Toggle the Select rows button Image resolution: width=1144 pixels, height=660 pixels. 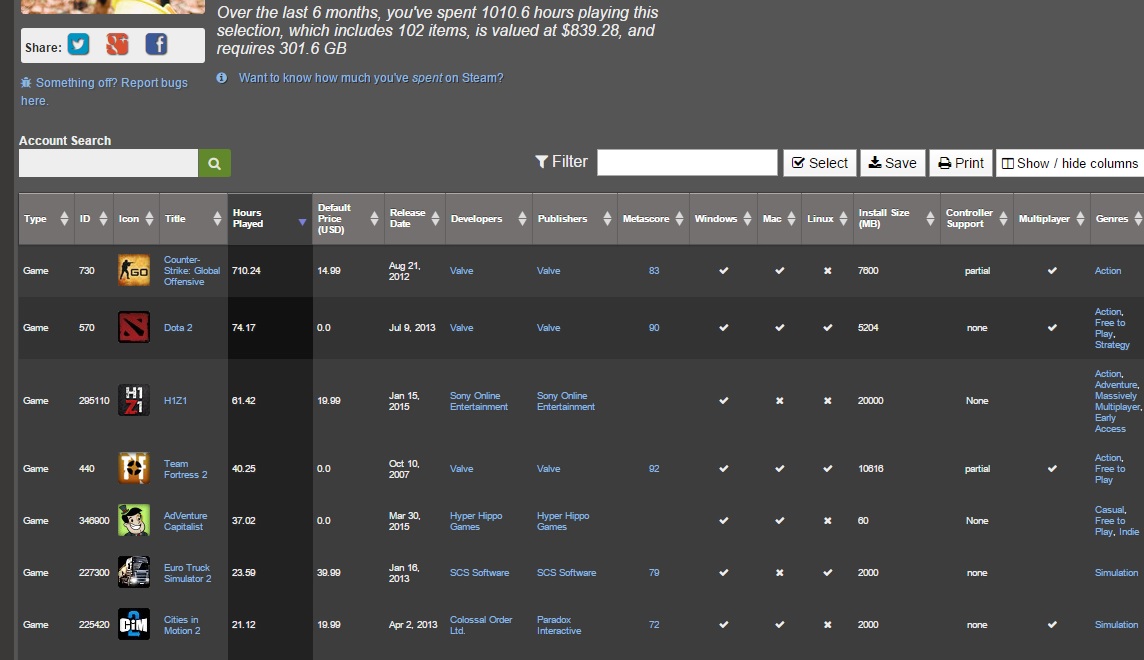click(x=820, y=163)
